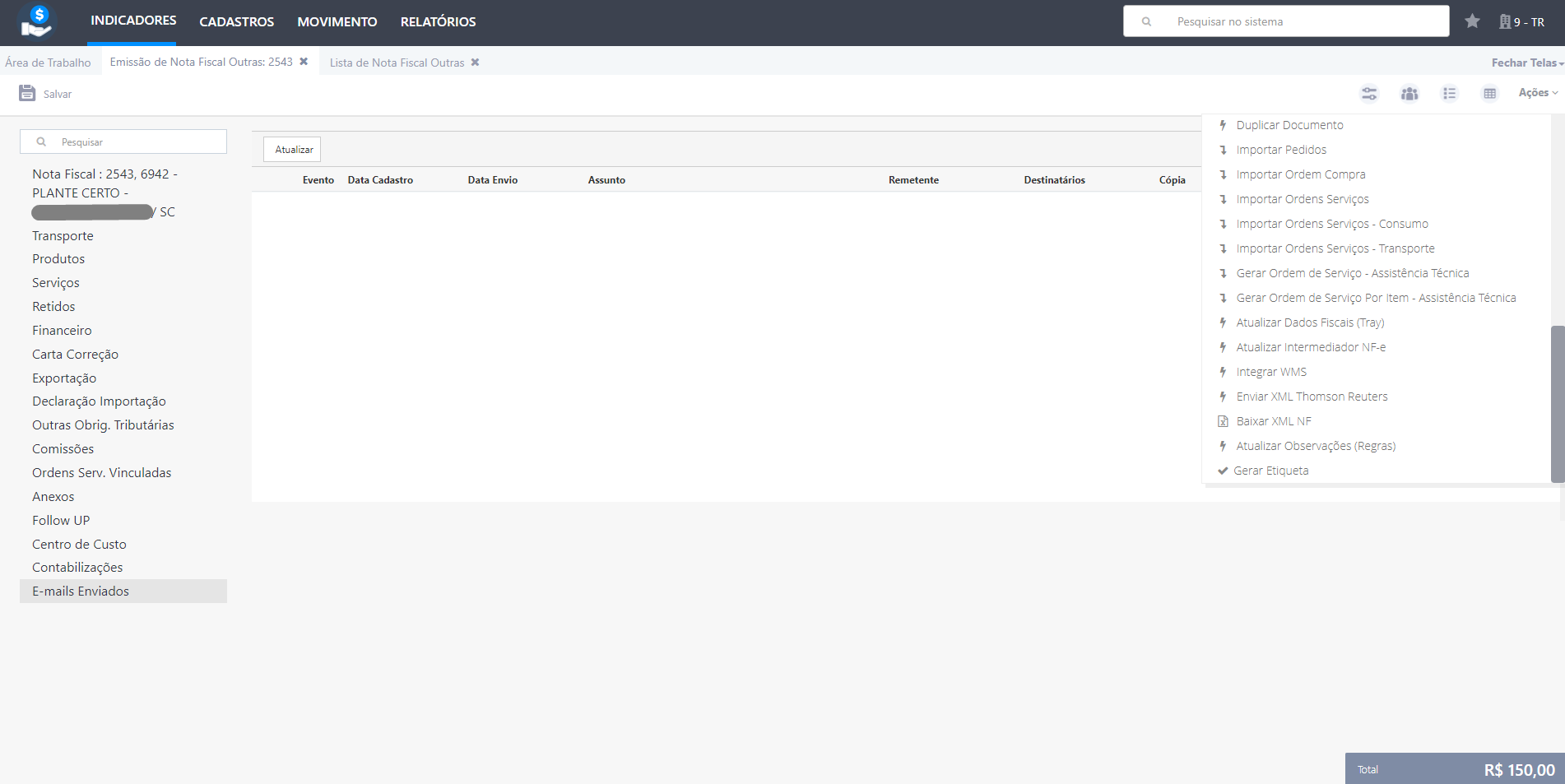Choose Gerar Ordem de Serviço - Assistência Técnica

pos(1353,273)
